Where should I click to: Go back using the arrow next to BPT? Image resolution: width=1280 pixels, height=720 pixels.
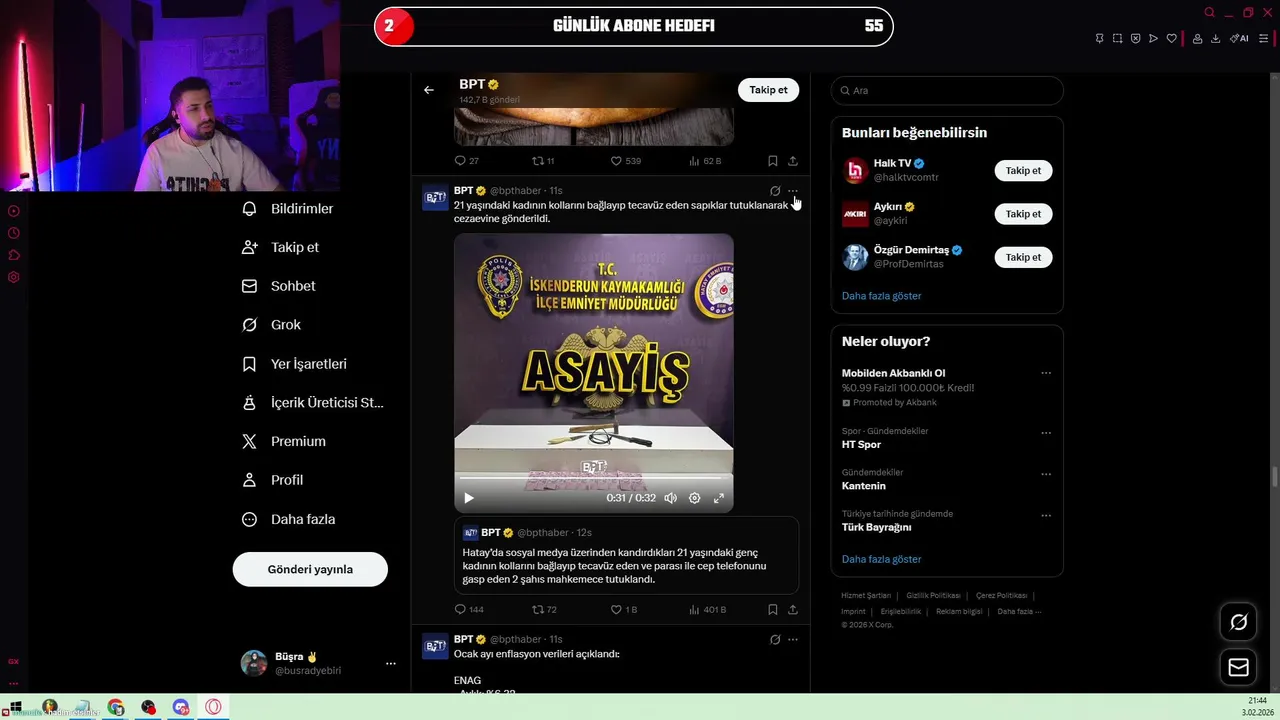pyautogui.click(x=429, y=90)
